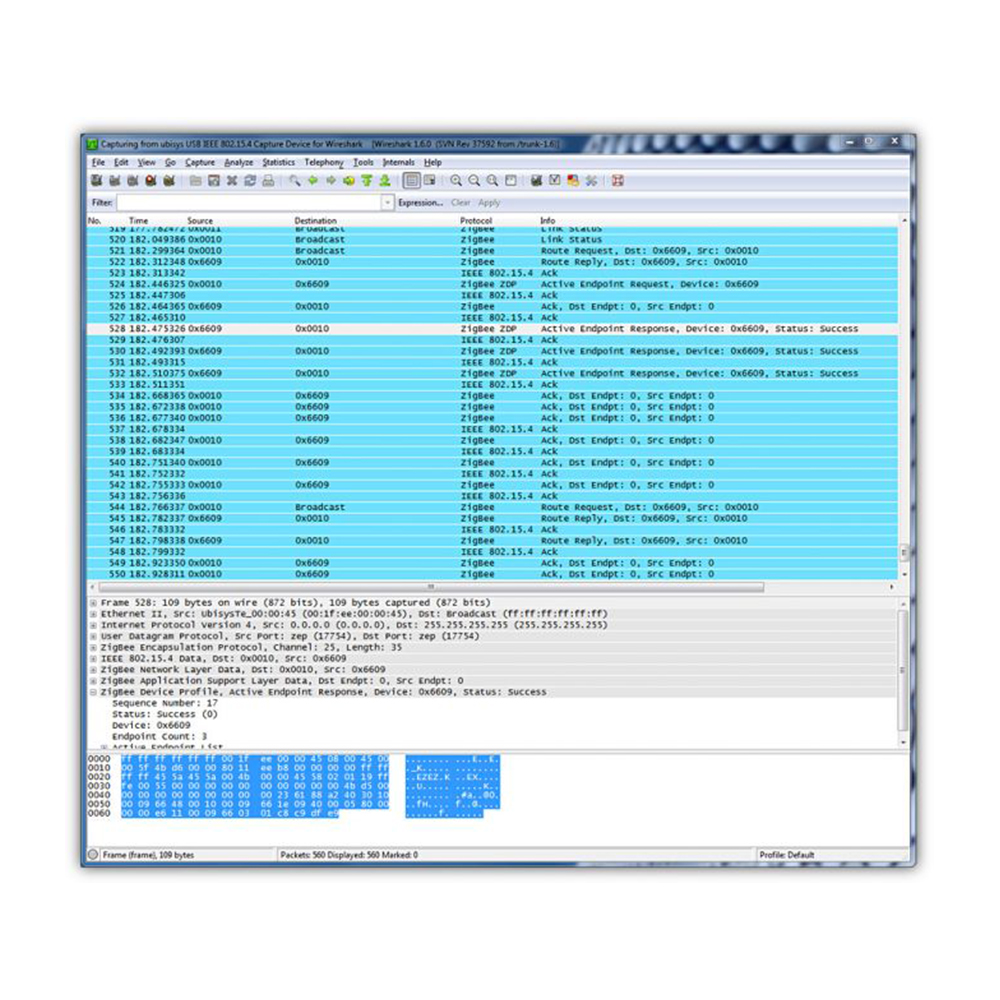Collapse the ZigBee Device Profile node
The width and height of the screenshot is (1000, 1000).
pyautogui.click(x=93, y=692)
